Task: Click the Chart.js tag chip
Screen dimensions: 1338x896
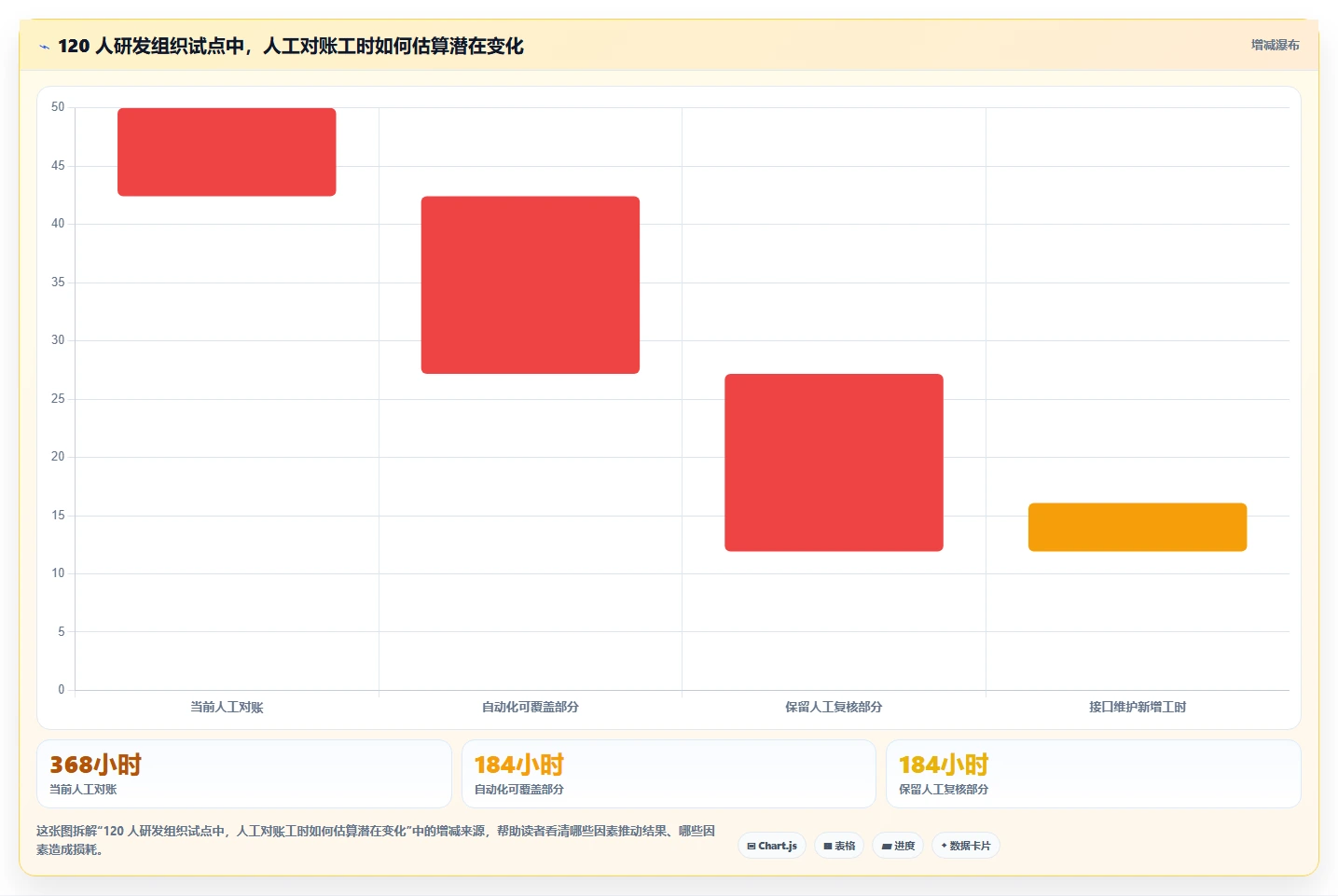Action: coord(772,846)
